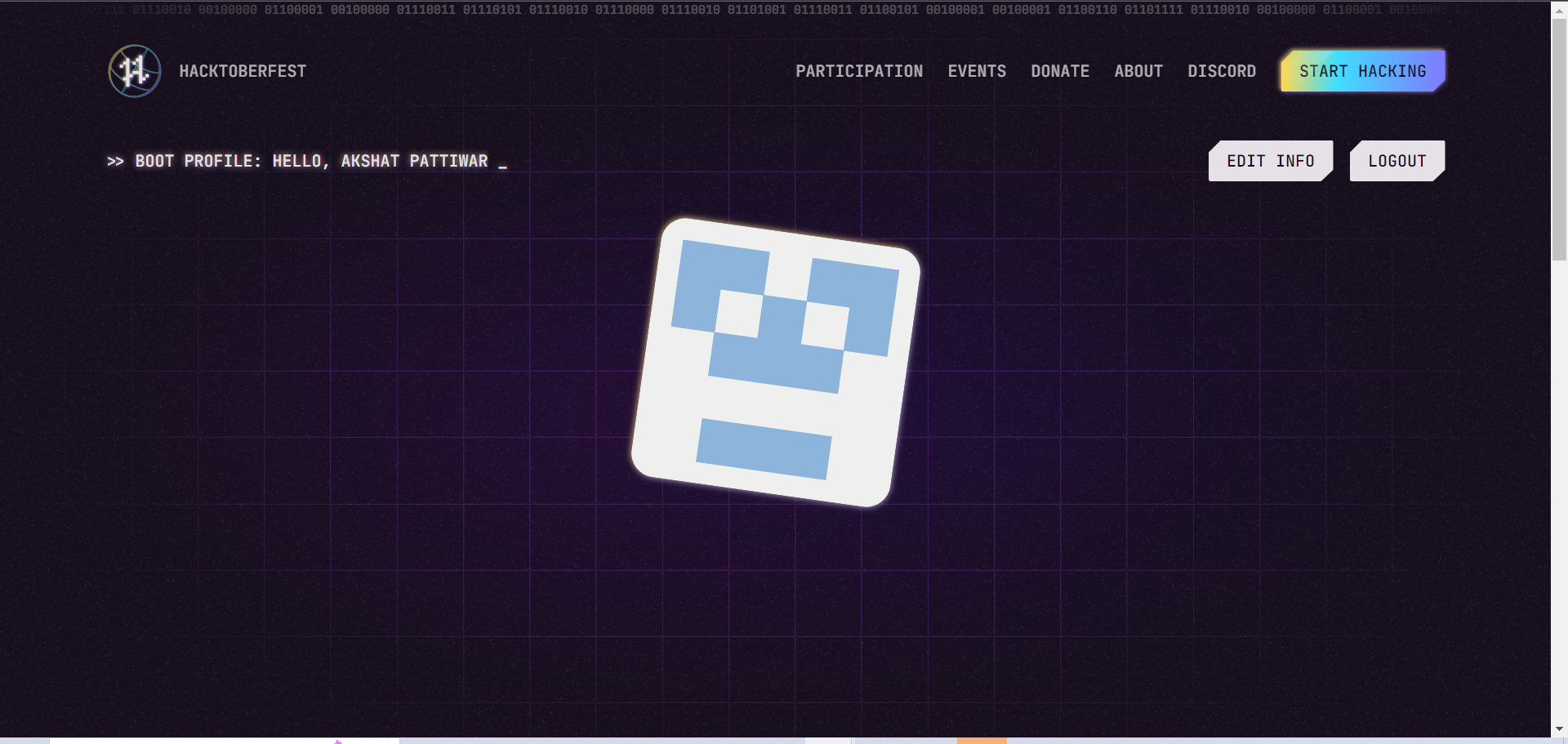
Task: Open the EVENTS navigation entry
Action: [977, 71]
